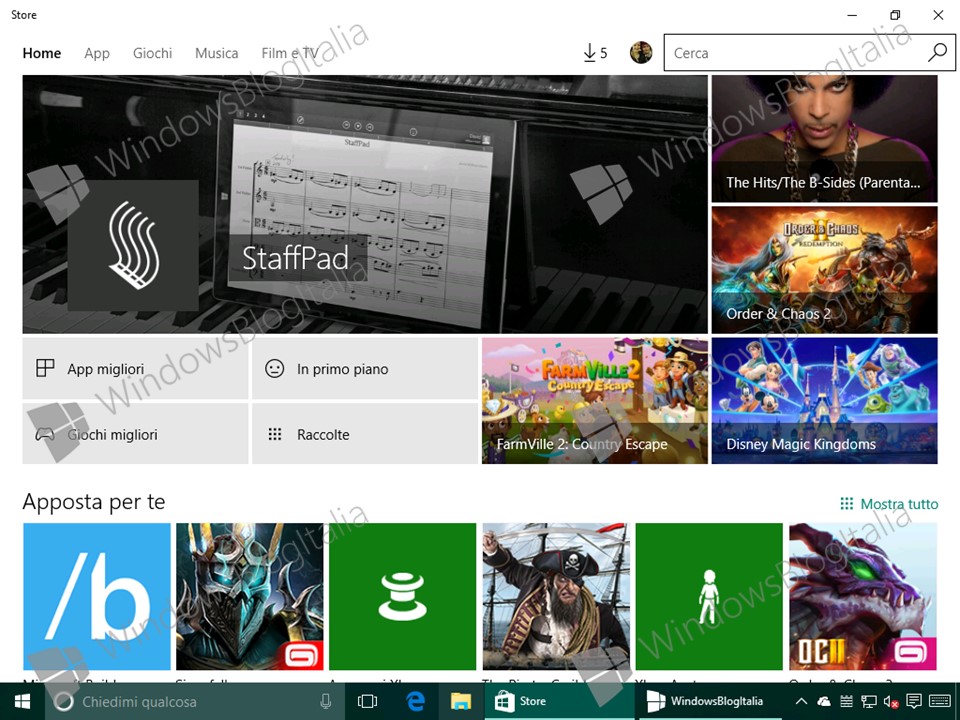The height and width of the screenshot is (720, 960).
Task: Switch to the App tab
Action: (x=97, y=53)
